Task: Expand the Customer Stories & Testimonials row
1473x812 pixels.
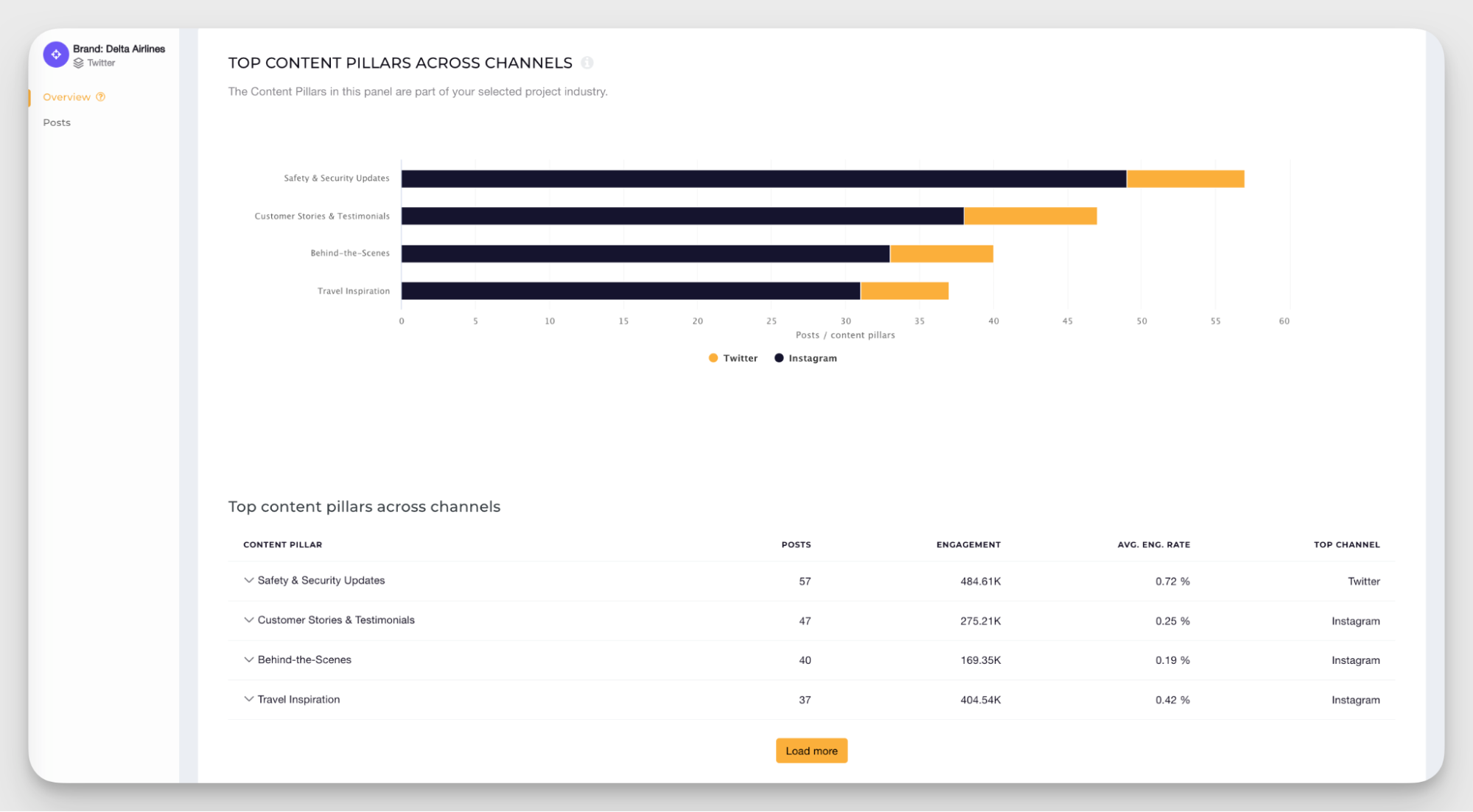Action: [x=248, y=620]
